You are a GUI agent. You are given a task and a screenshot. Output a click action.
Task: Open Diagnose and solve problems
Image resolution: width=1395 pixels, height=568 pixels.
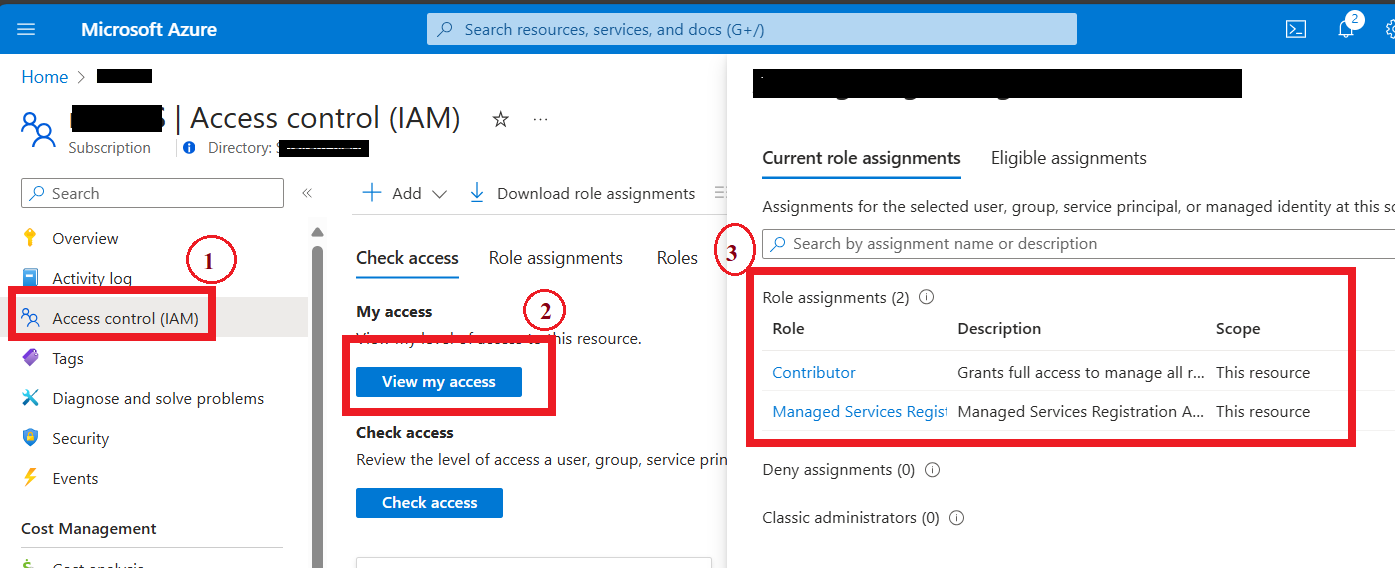[x=158, y=398]
